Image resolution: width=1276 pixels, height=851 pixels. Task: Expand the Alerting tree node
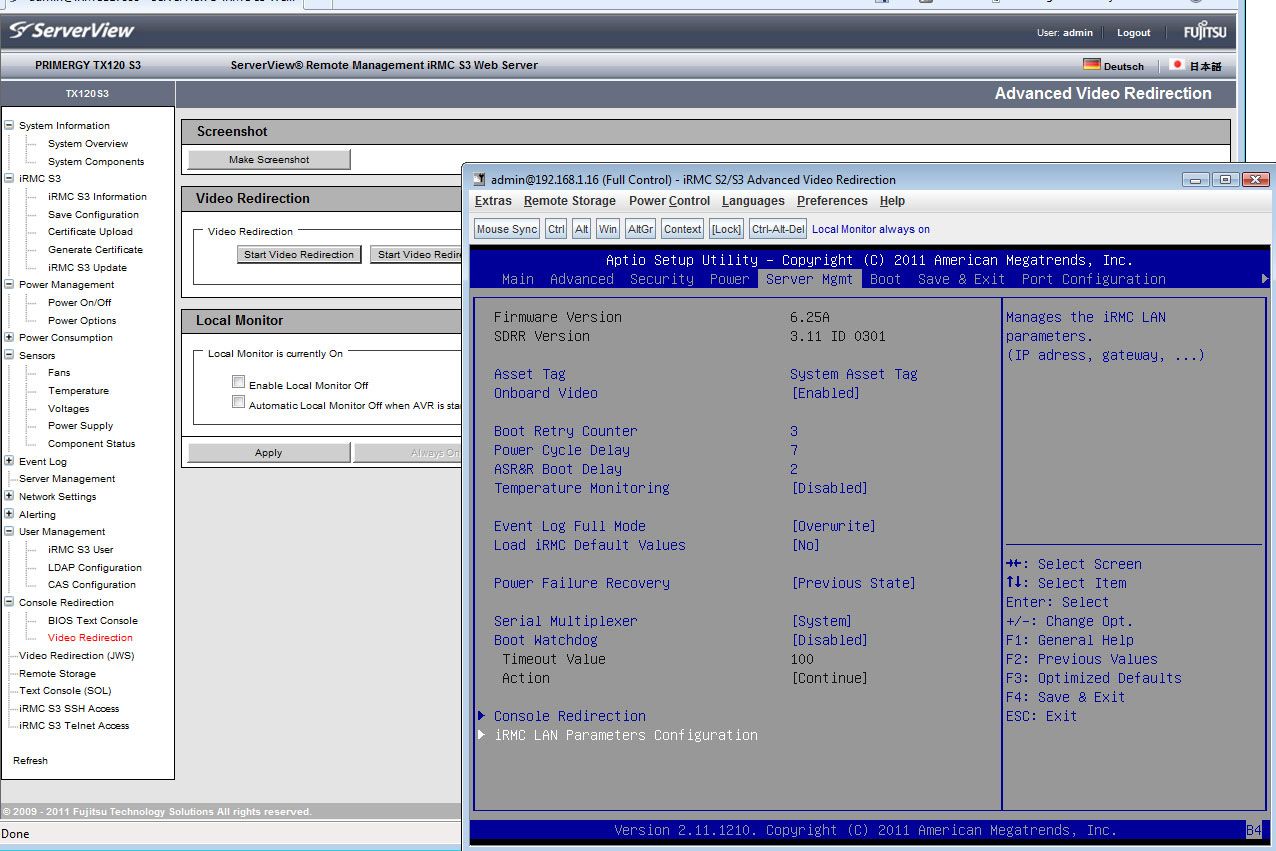pyautogui.click(x=9, y=514)
